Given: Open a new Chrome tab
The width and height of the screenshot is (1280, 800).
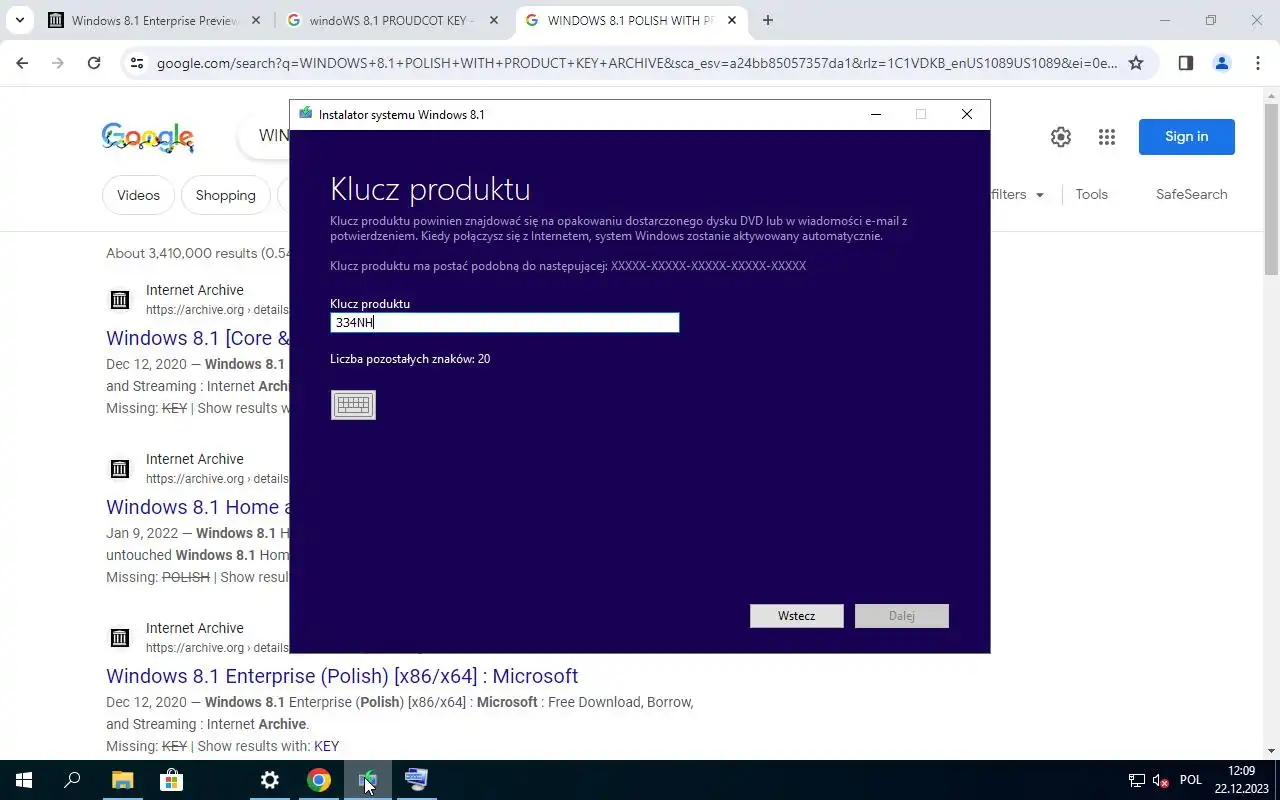Looking at the screenshot, I should [768, 20].
